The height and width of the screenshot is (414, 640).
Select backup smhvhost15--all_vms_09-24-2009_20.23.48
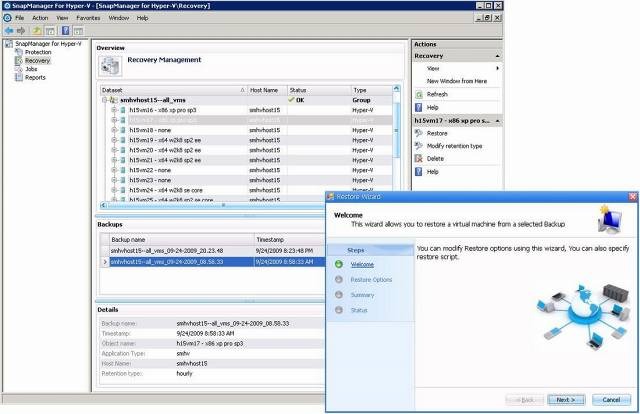(x=167, y=251)
